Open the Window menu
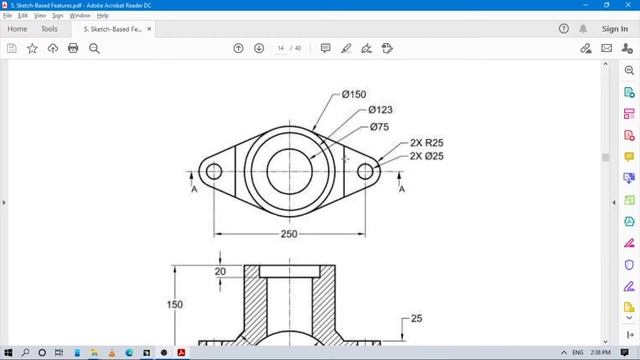 click(80, 16)
